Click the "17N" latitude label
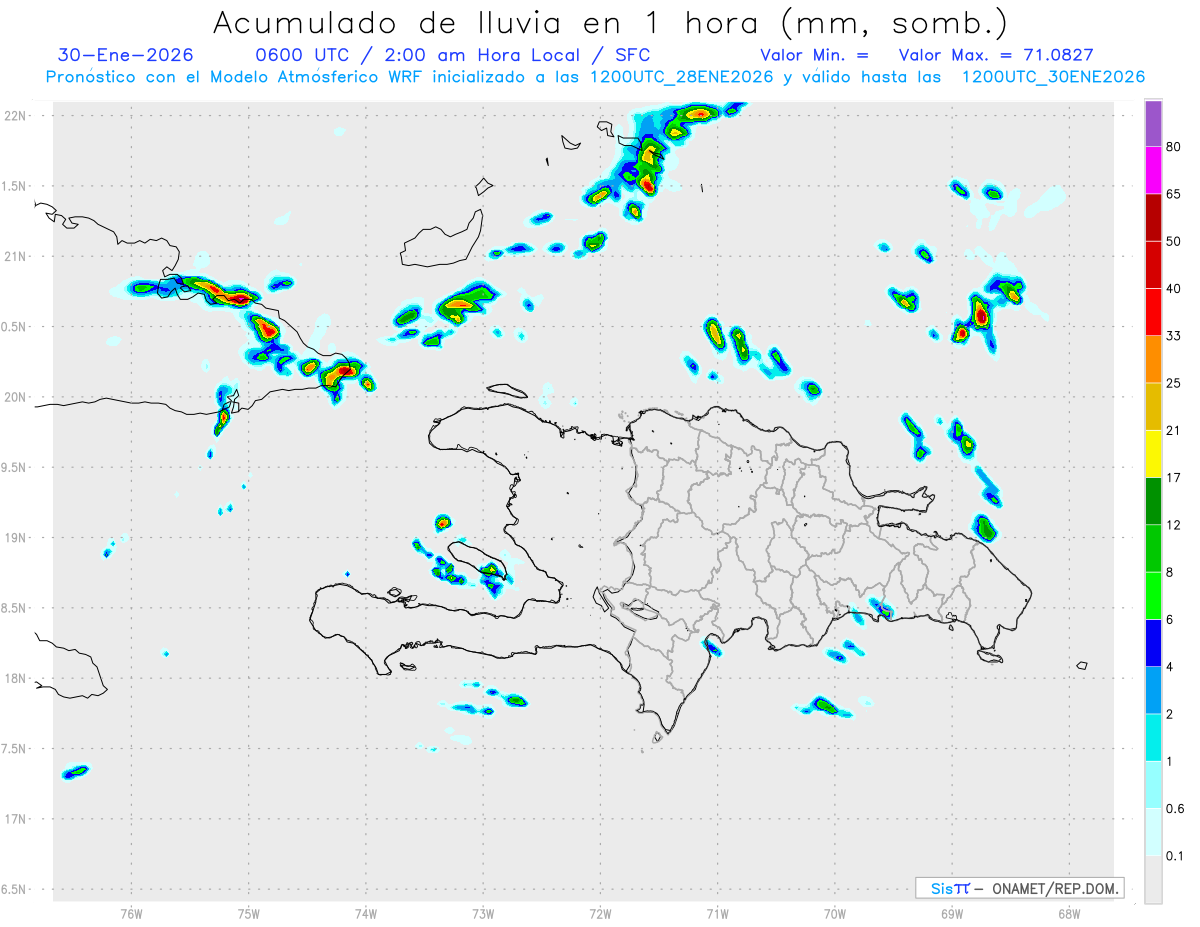This screenshot has width=1200, height=927. [16, 819]
